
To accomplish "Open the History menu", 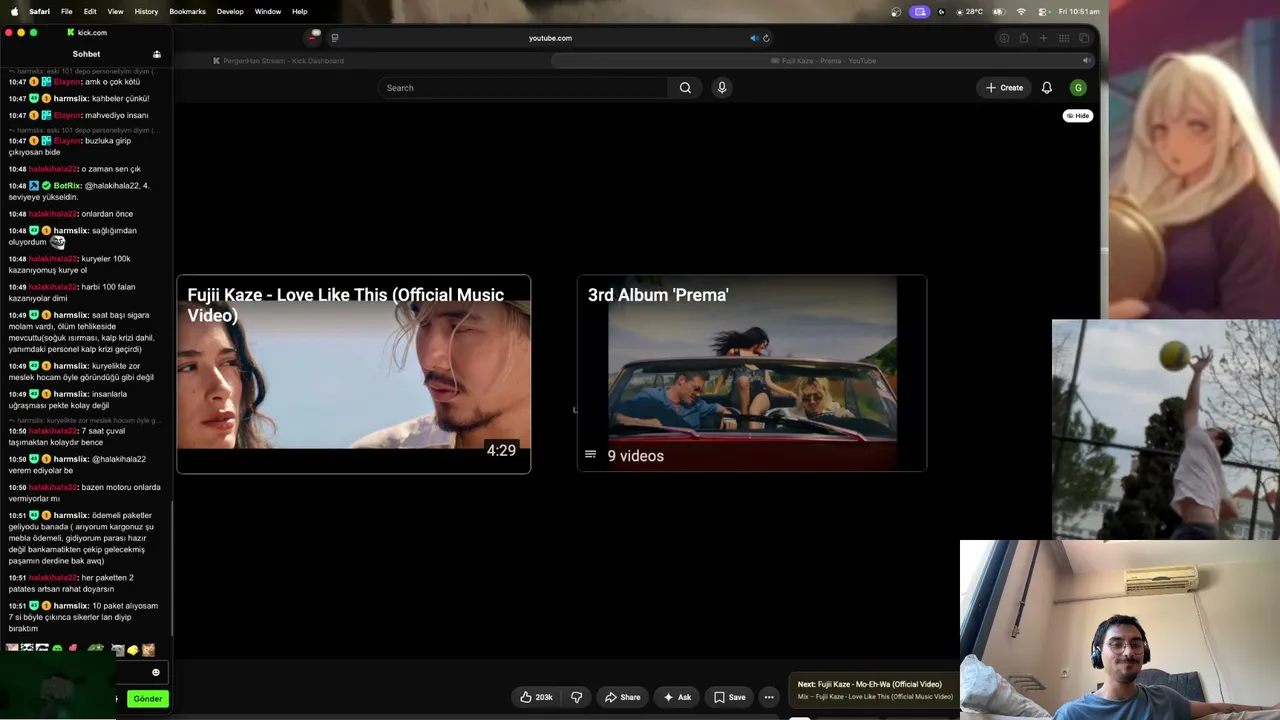I will point(146,11).
